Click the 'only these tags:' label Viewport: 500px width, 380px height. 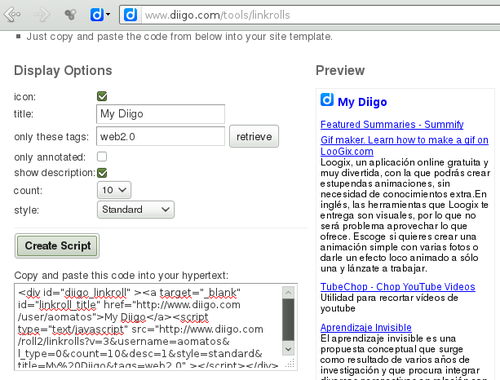[x=51, y=137]
